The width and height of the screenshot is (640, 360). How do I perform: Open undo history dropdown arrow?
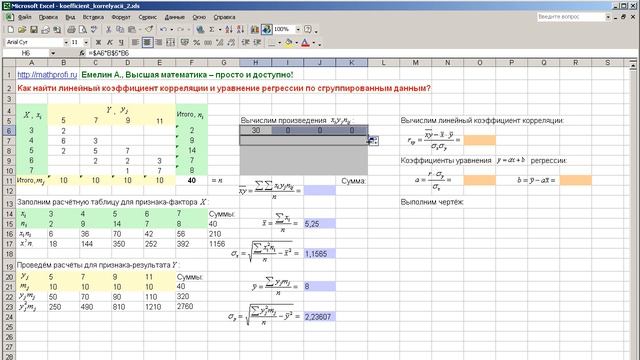171,29
